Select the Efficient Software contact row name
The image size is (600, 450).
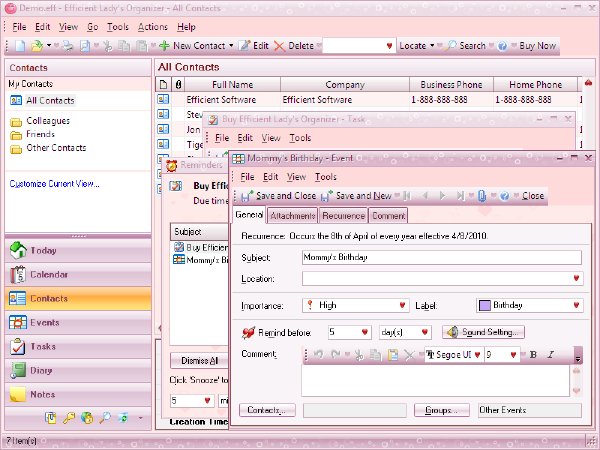(221, 99)
